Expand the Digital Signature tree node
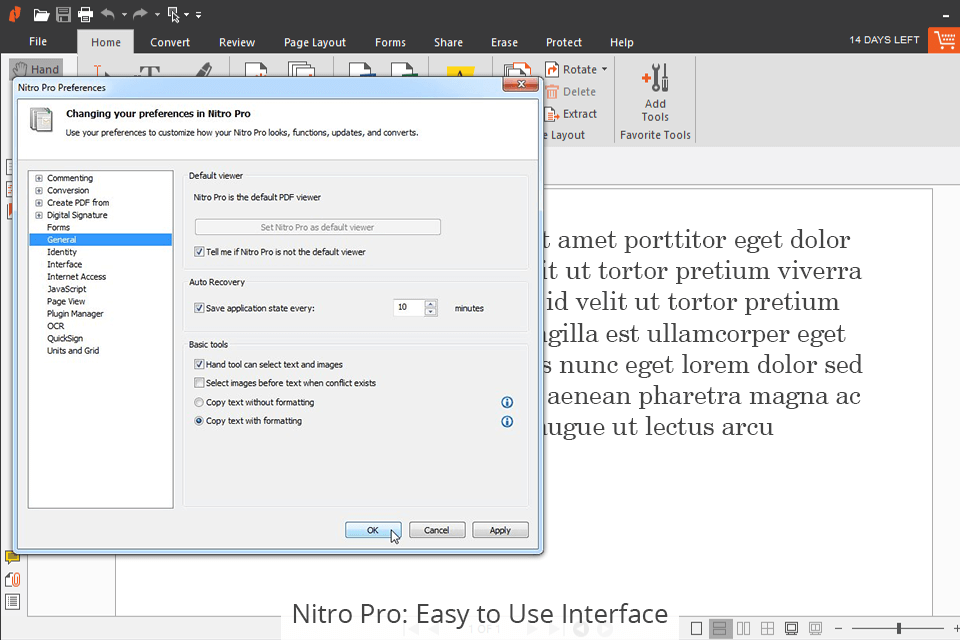The height and width of the screenshot is (640, 960). [x=39, y=215]
